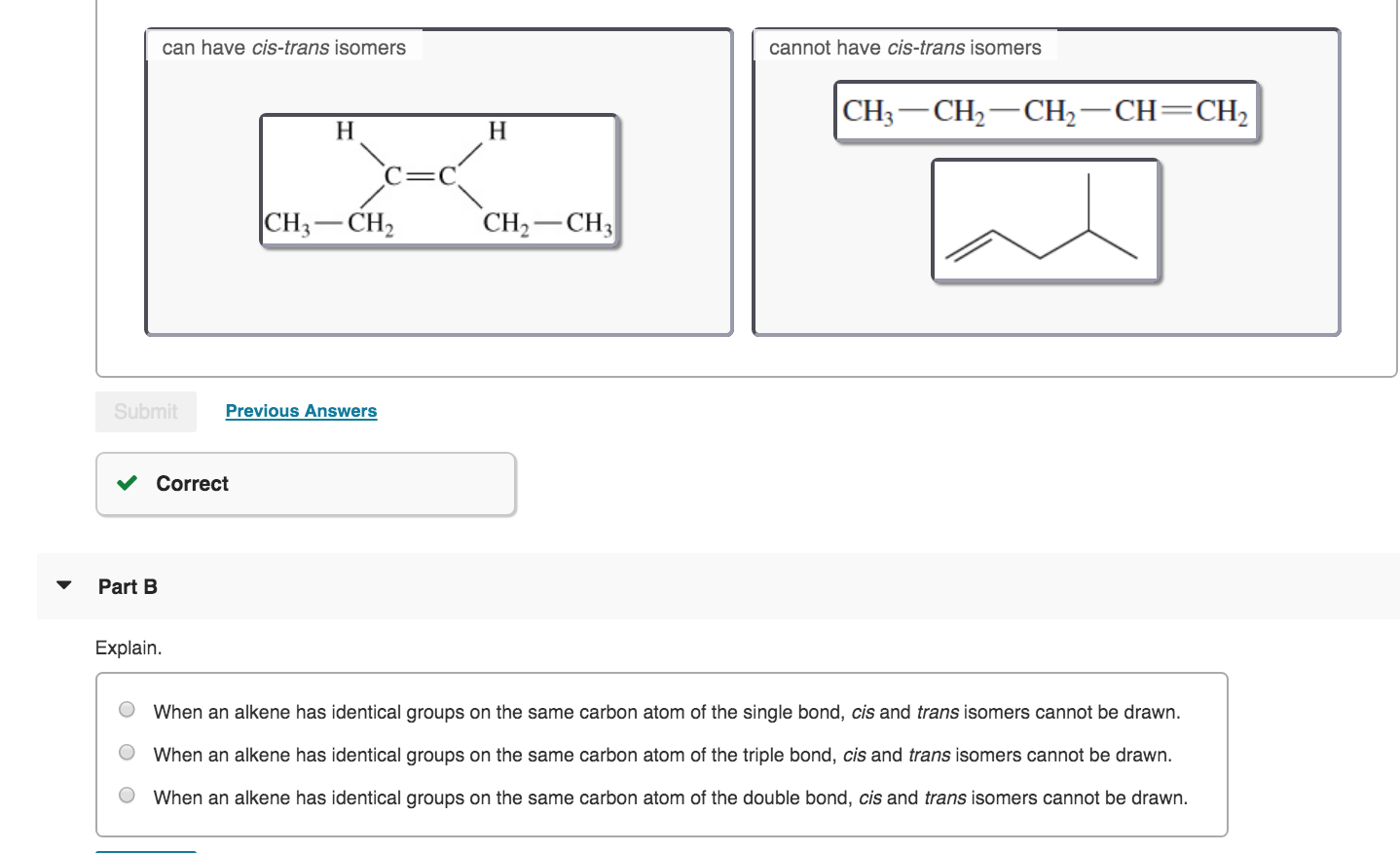1400x853 pixels.
Task: Choose the single bond explanation option
Action: click(x=126, y=709)
